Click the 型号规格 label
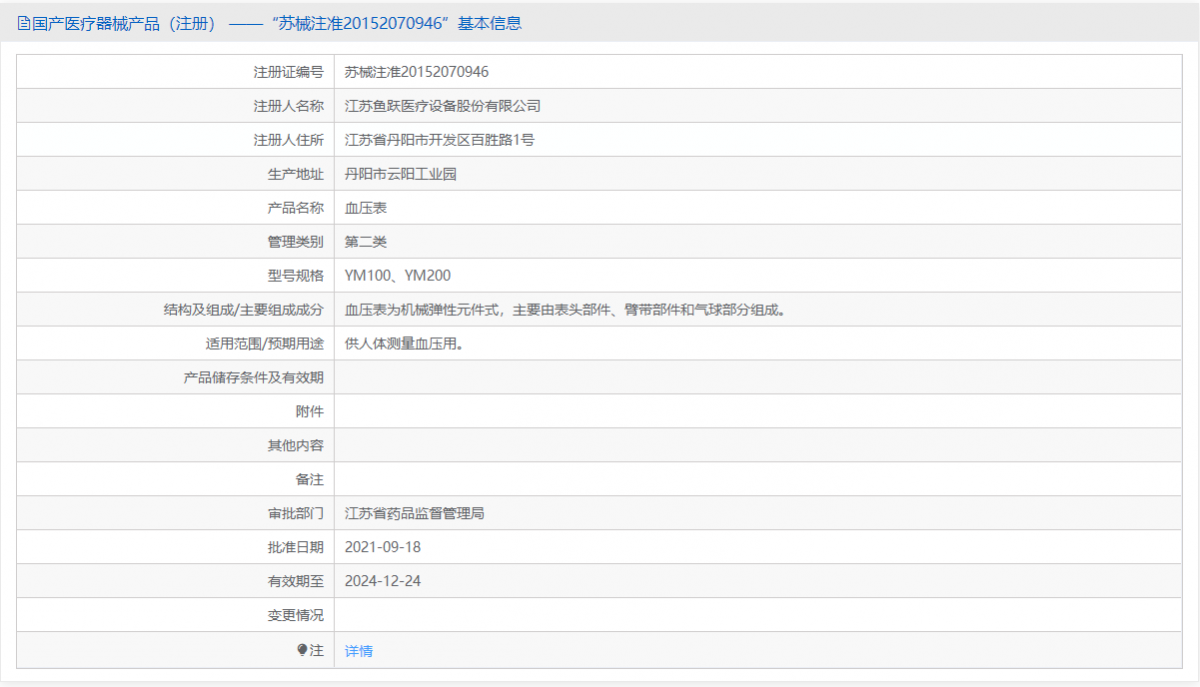The height and width of the screenshot is (687, 1200). [x=296, y=276]
